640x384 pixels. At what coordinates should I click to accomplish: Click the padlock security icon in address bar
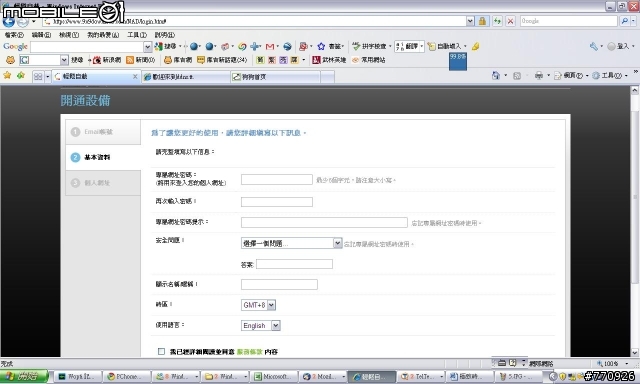(482, 21)
